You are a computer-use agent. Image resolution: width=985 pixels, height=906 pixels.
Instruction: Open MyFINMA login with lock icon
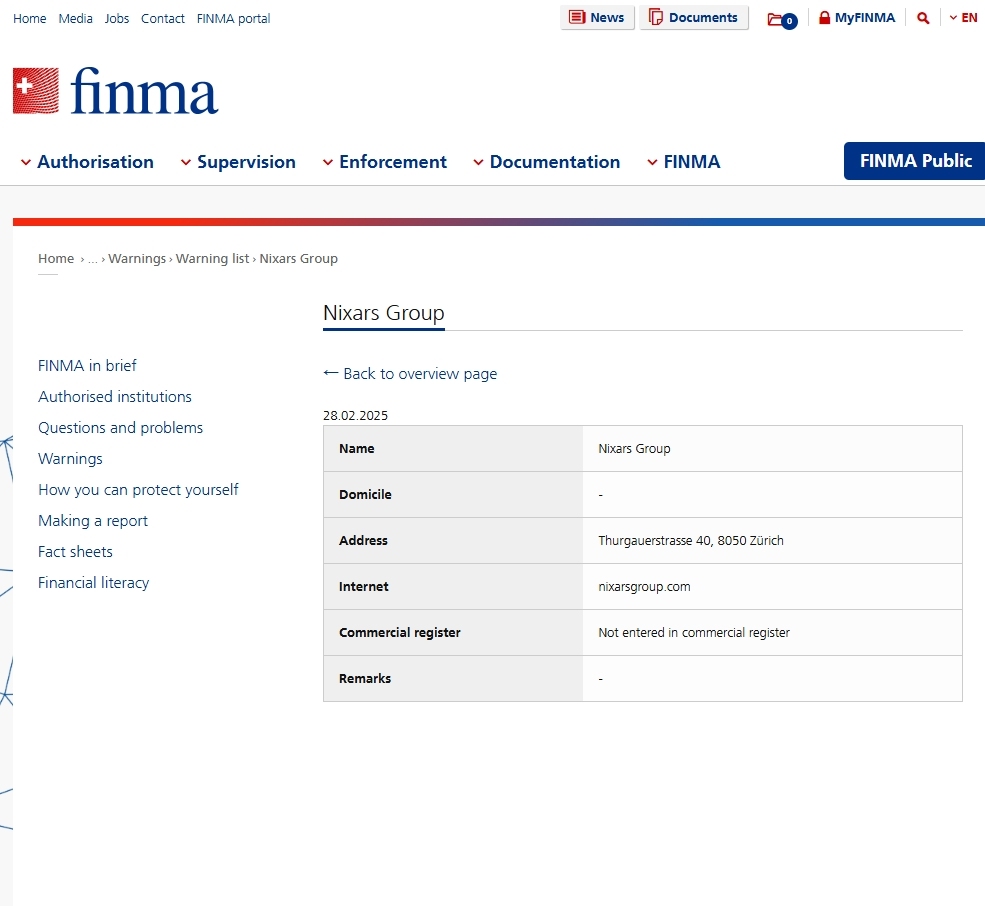[856, 18]
